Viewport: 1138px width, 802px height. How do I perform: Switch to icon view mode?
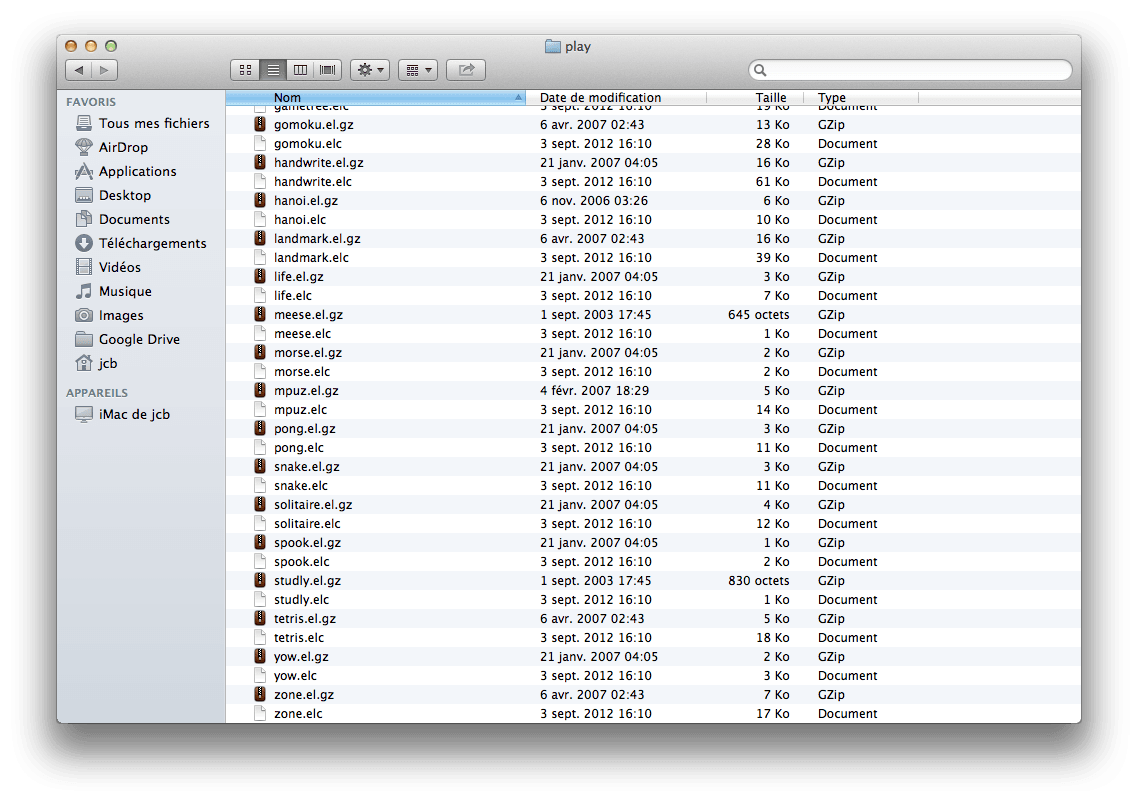pyautogui.click(x=245, y=70)
